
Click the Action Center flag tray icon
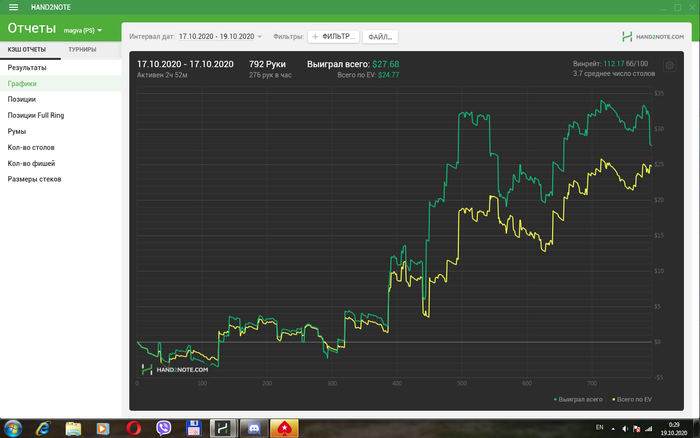[637, 429]
